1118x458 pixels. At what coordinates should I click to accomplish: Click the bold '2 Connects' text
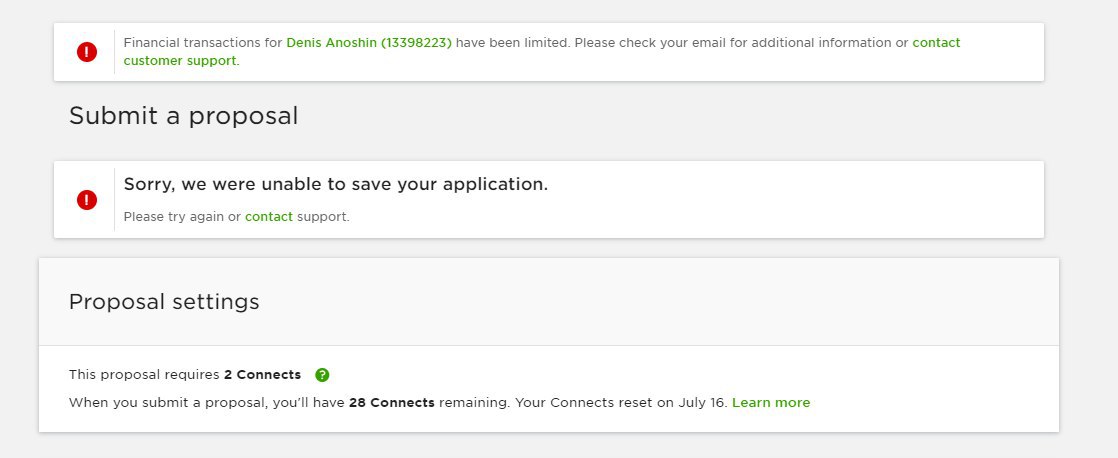pos(262,375)
